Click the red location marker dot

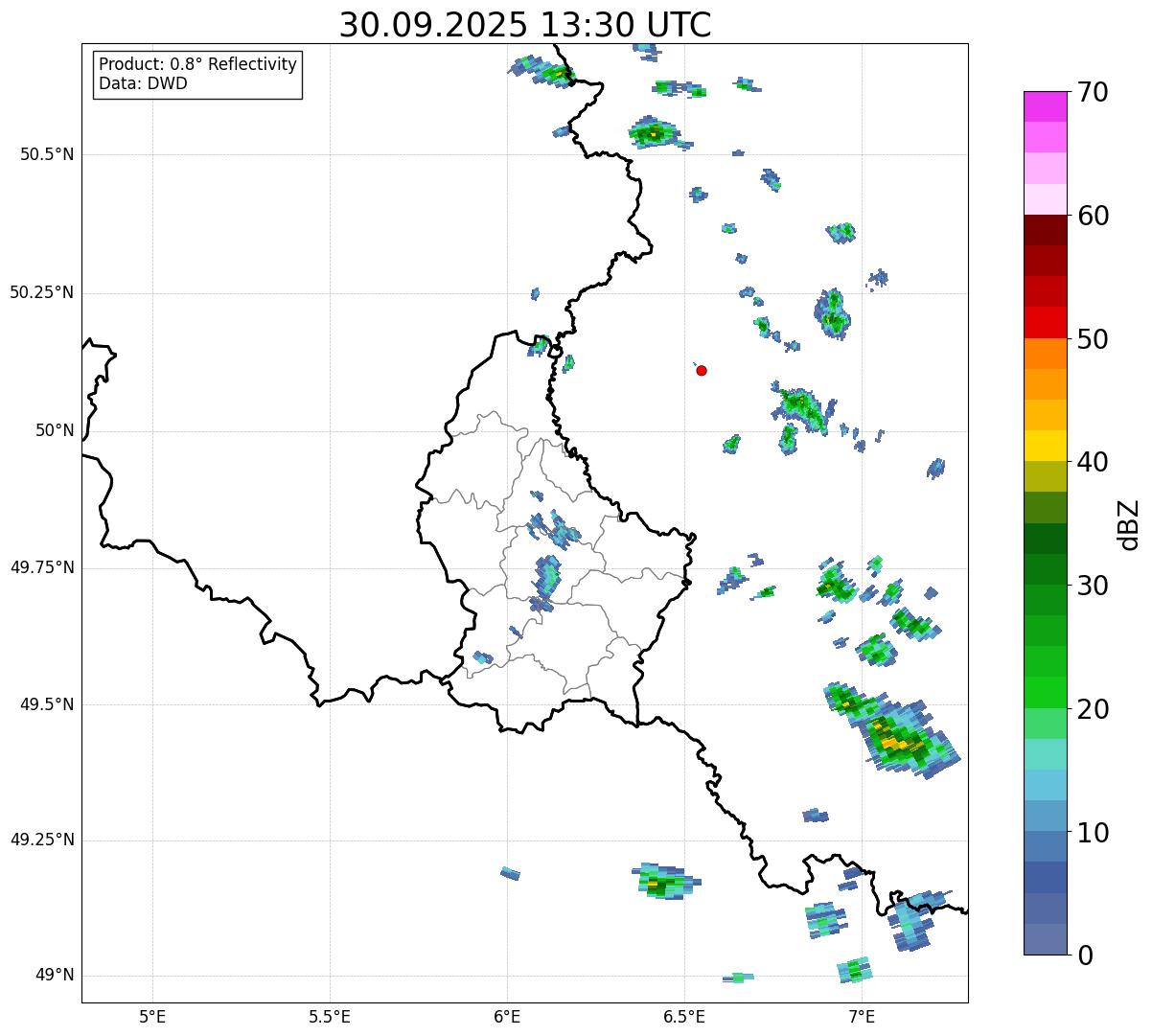point(702,370)
